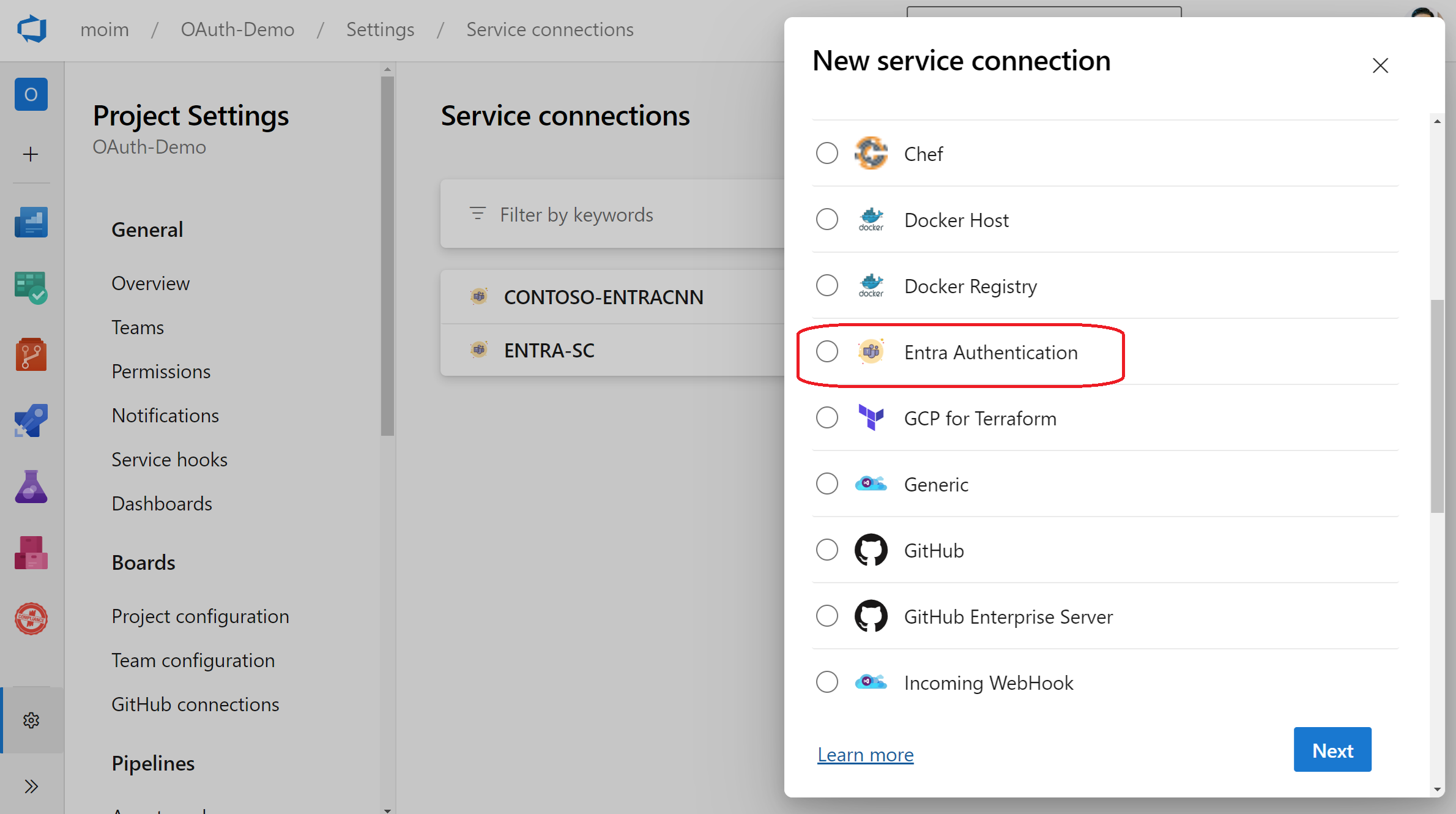Click the Docker Host icon
Screen dimensions: 1456x814
coord(869,219)
